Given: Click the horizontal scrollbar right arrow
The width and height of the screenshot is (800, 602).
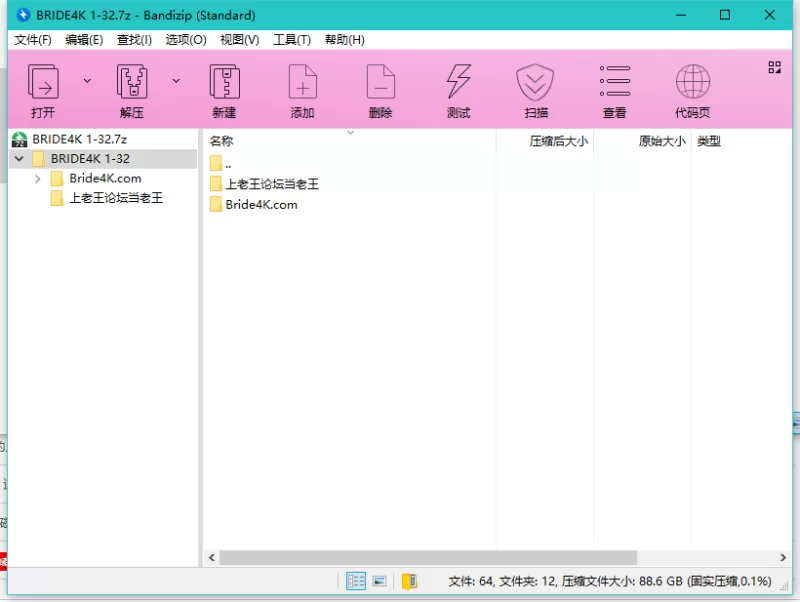Looking at the screenshot, I should point(783,558).
